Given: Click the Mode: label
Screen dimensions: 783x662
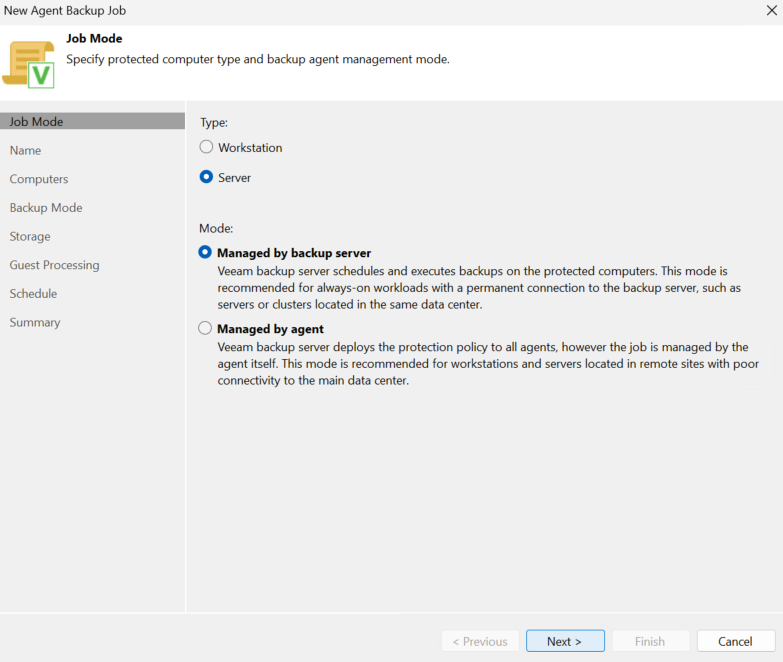Looking at the screenshot, I should click(x=216, y=228).
